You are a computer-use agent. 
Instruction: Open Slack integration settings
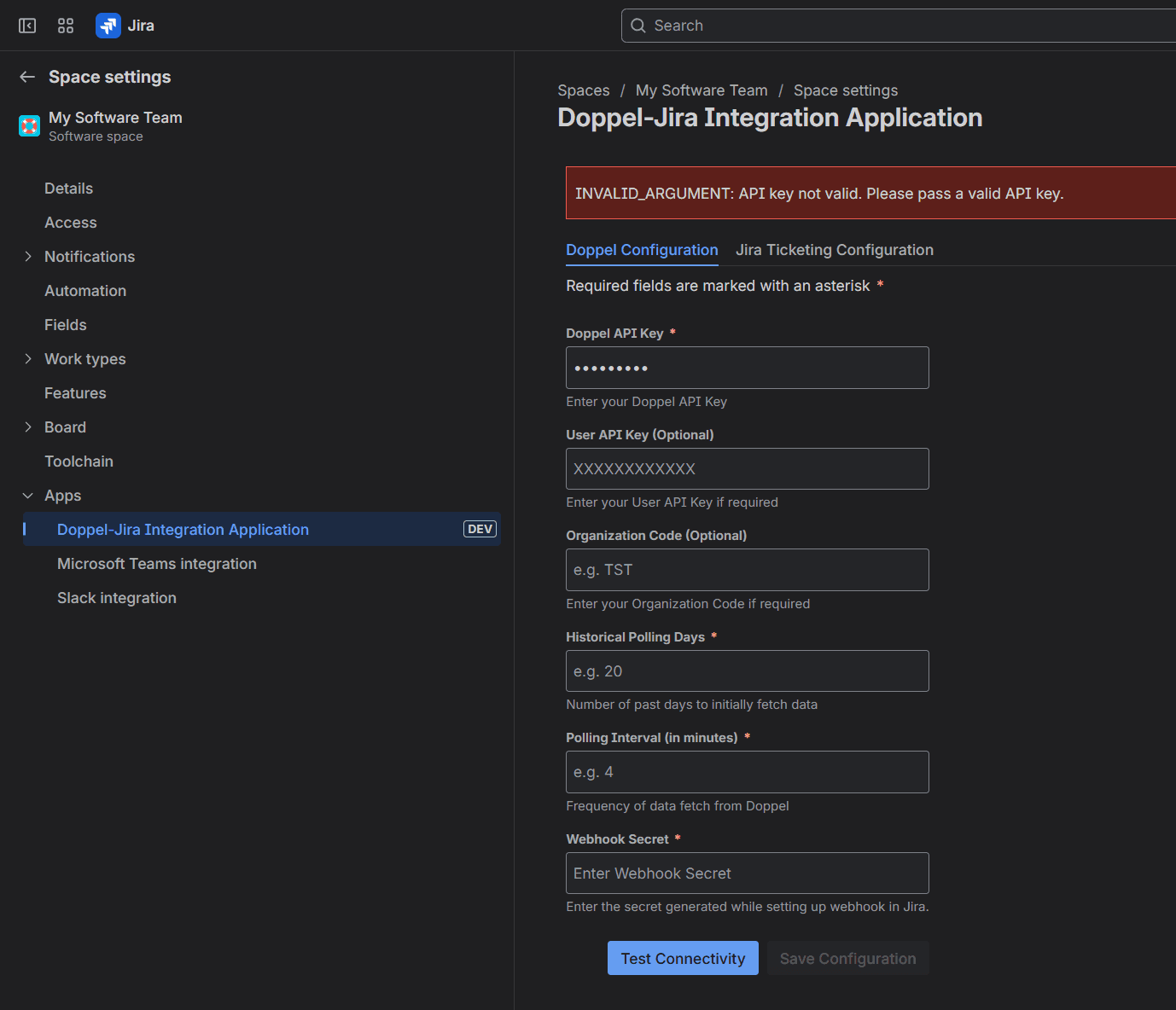(116, 597)
